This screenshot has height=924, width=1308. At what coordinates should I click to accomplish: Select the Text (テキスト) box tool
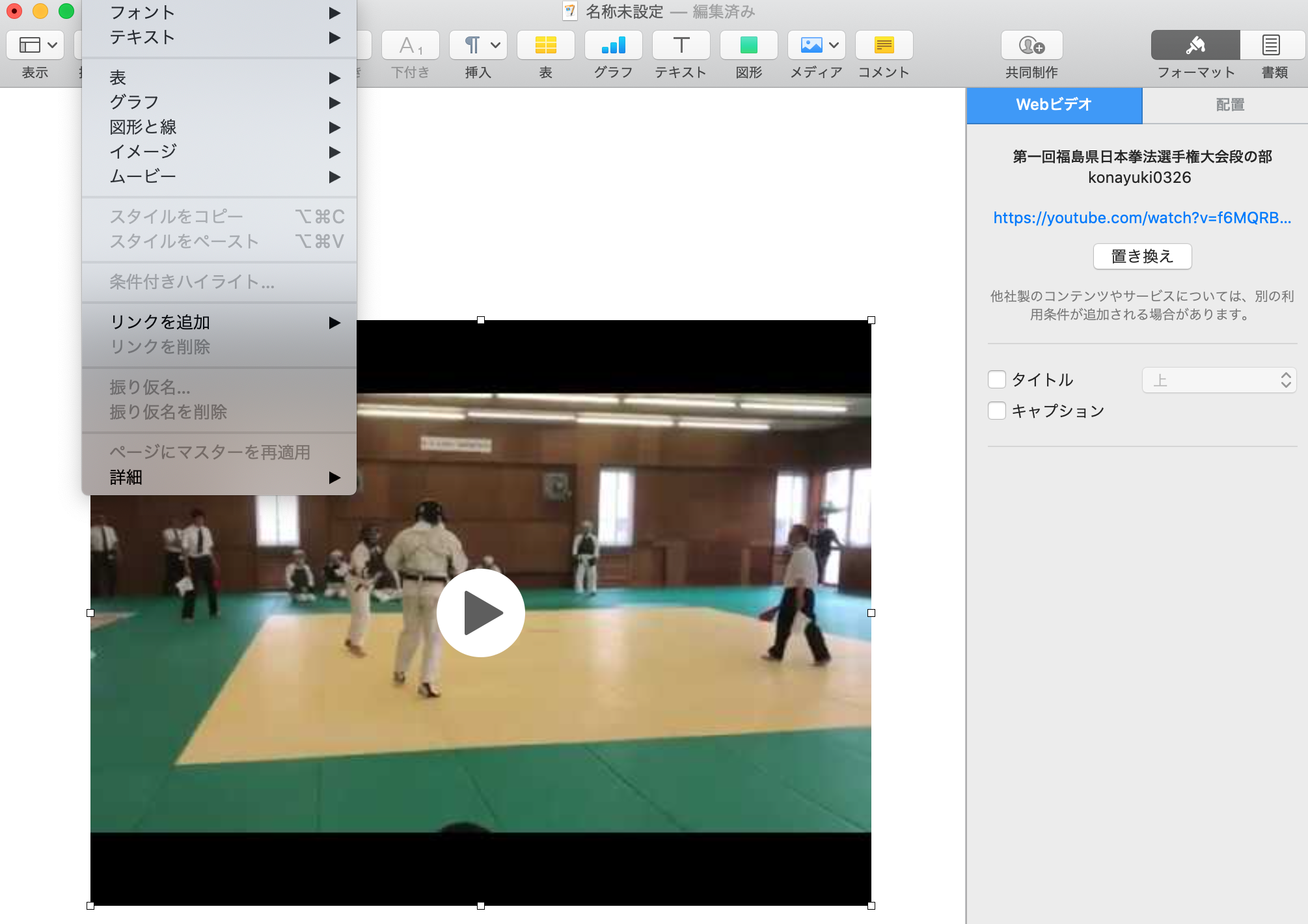pos(681,46)
